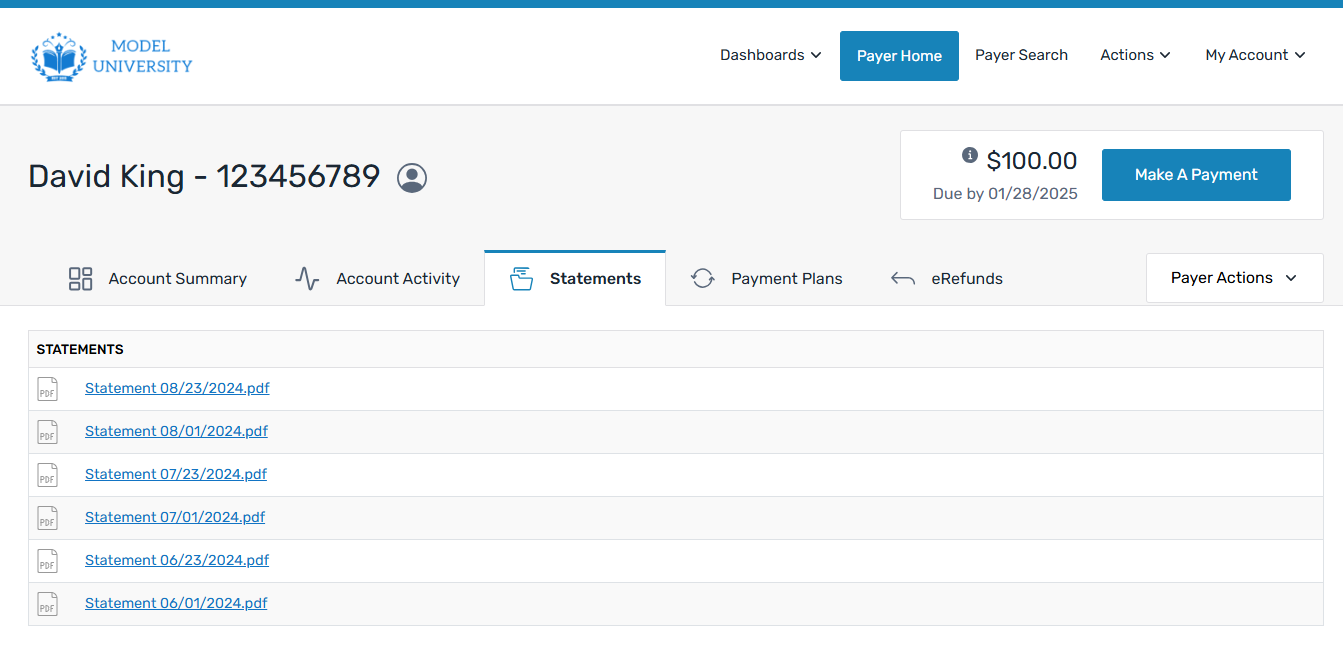Viewport: 1343px width, 648px height.
Task: Go to the Payment Plans tab
Action: pos(767,279)
